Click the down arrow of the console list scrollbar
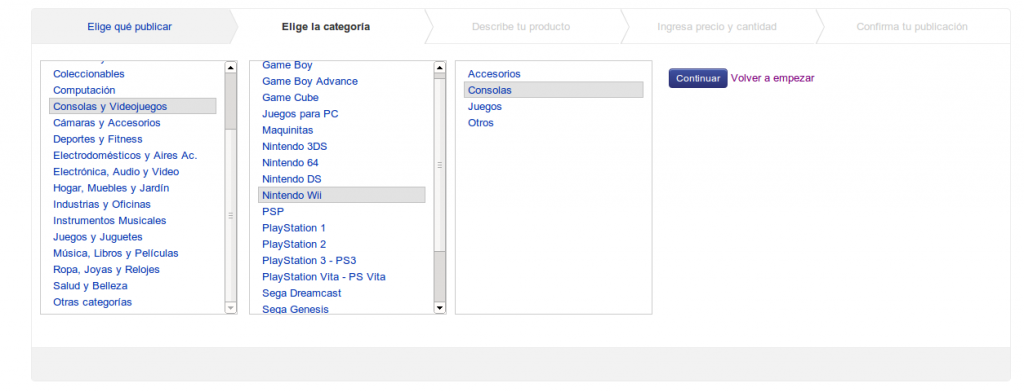 [x=440, y=308]
